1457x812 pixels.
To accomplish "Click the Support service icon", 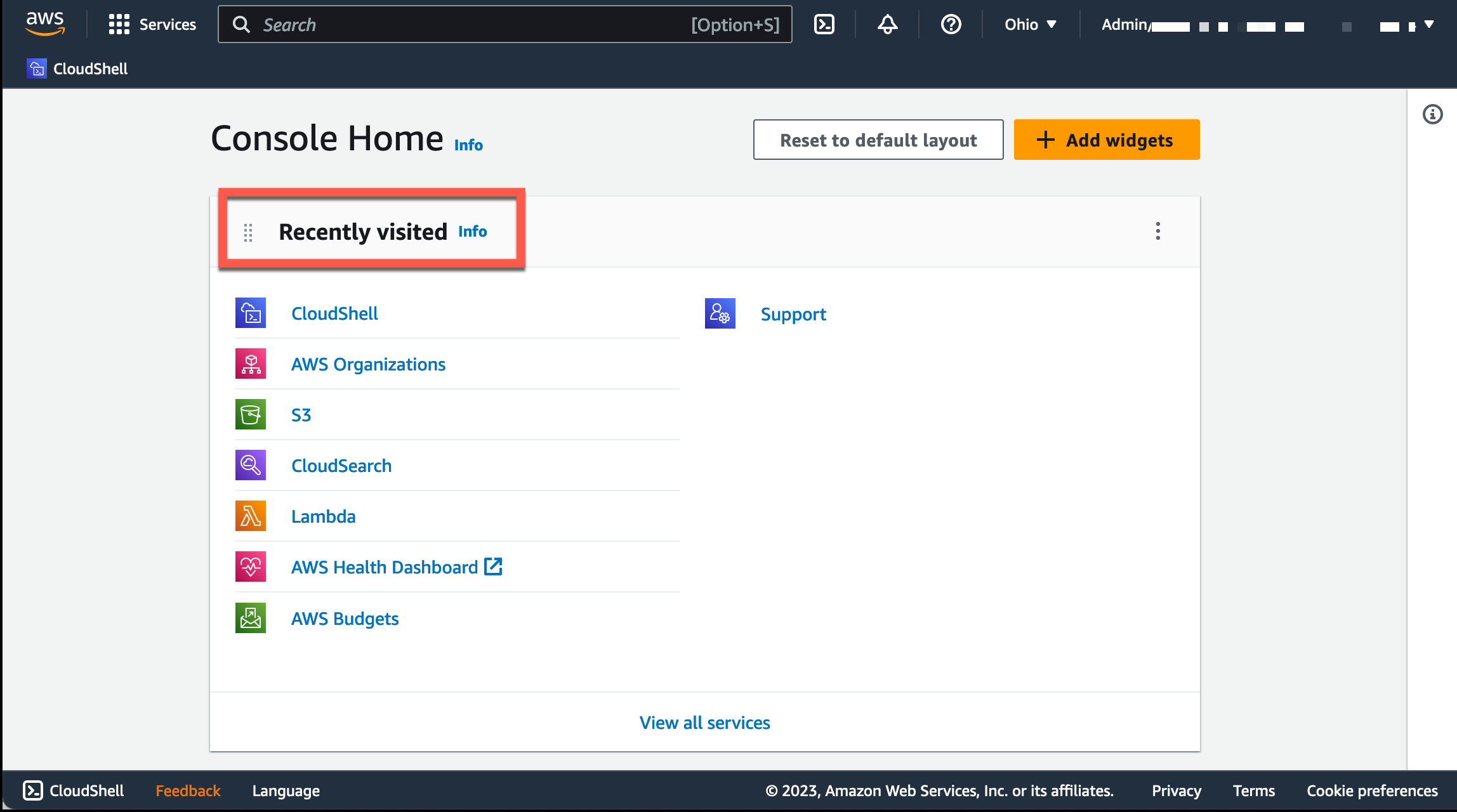I will [720, 313].
